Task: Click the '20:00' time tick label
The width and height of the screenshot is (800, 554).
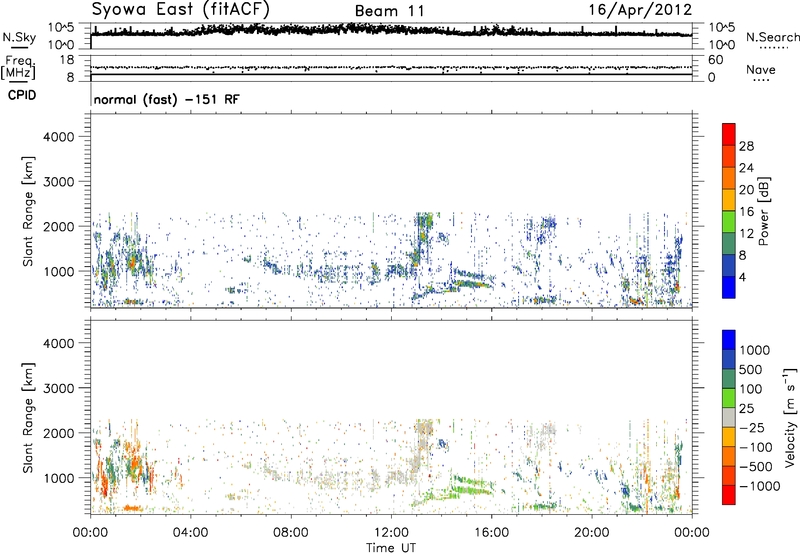Action: 592,533
